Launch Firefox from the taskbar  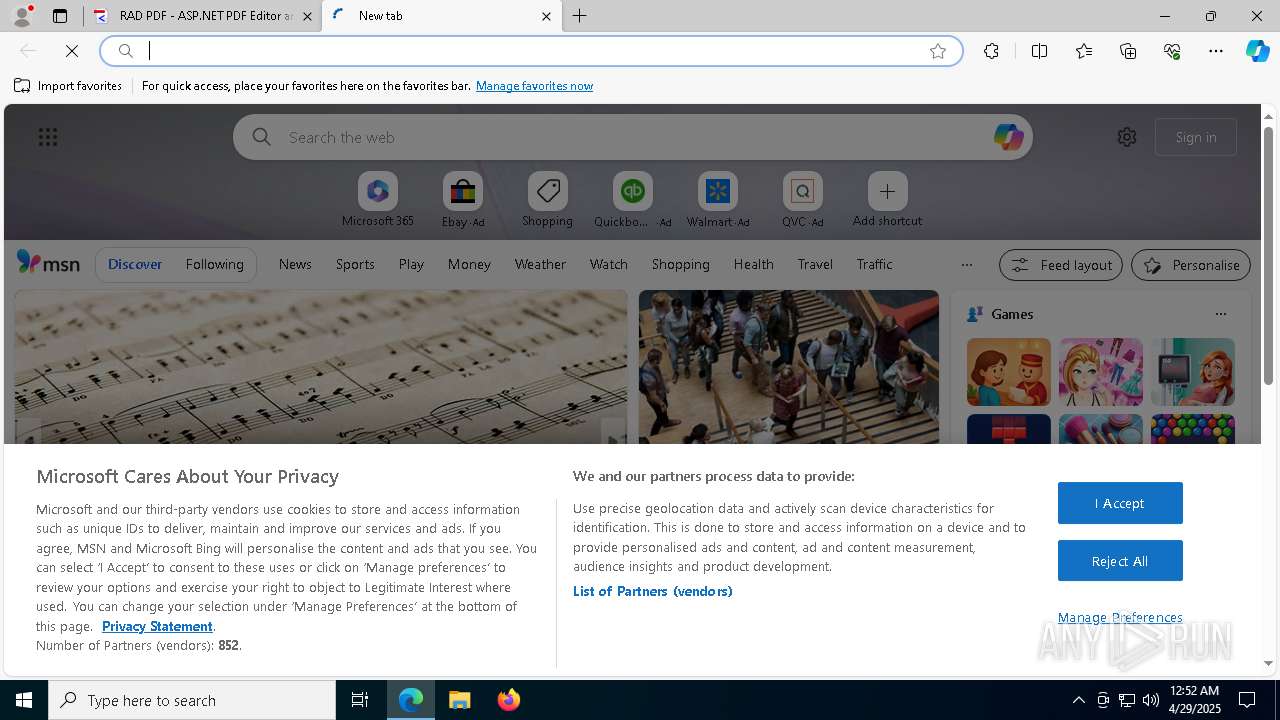[x=509, y=700]
